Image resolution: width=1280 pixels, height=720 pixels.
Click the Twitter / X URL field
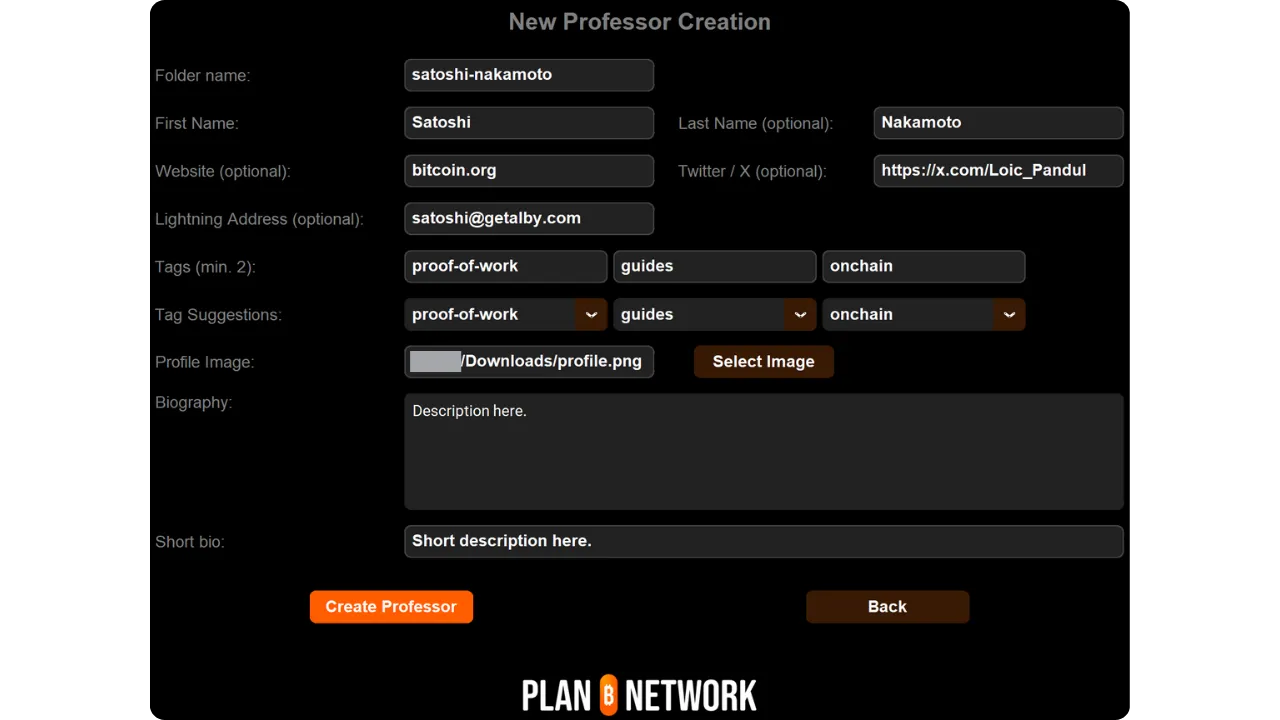pyautogui.click(x=998, y=171)
